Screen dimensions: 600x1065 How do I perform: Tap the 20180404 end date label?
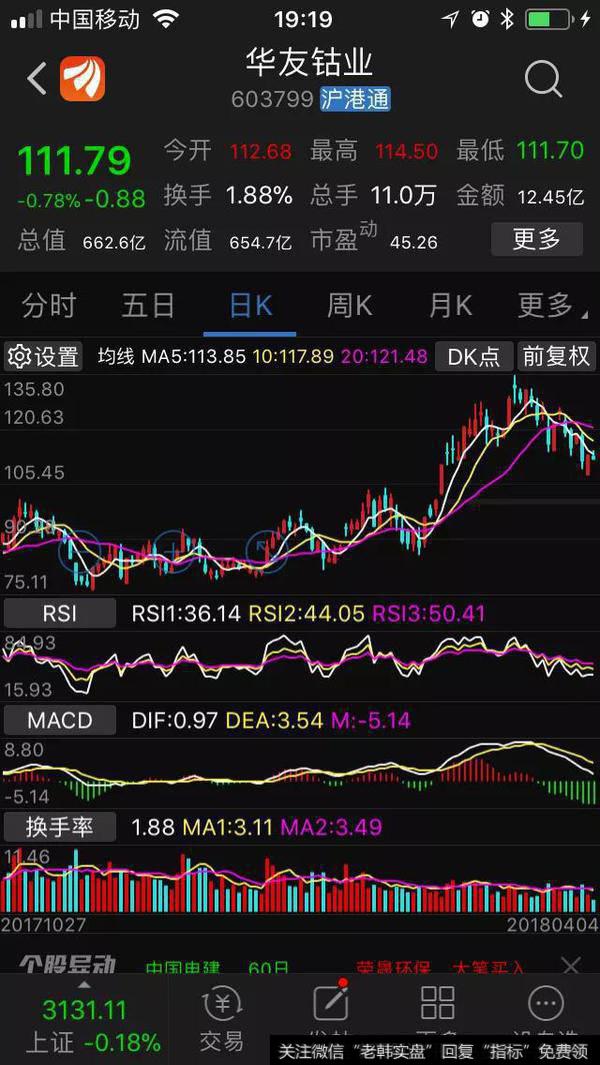click(552, 924)
